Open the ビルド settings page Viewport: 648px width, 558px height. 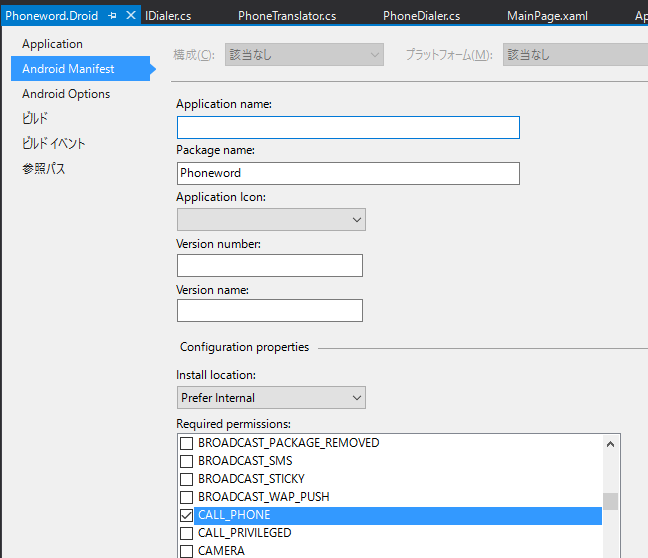coord(35,118)
